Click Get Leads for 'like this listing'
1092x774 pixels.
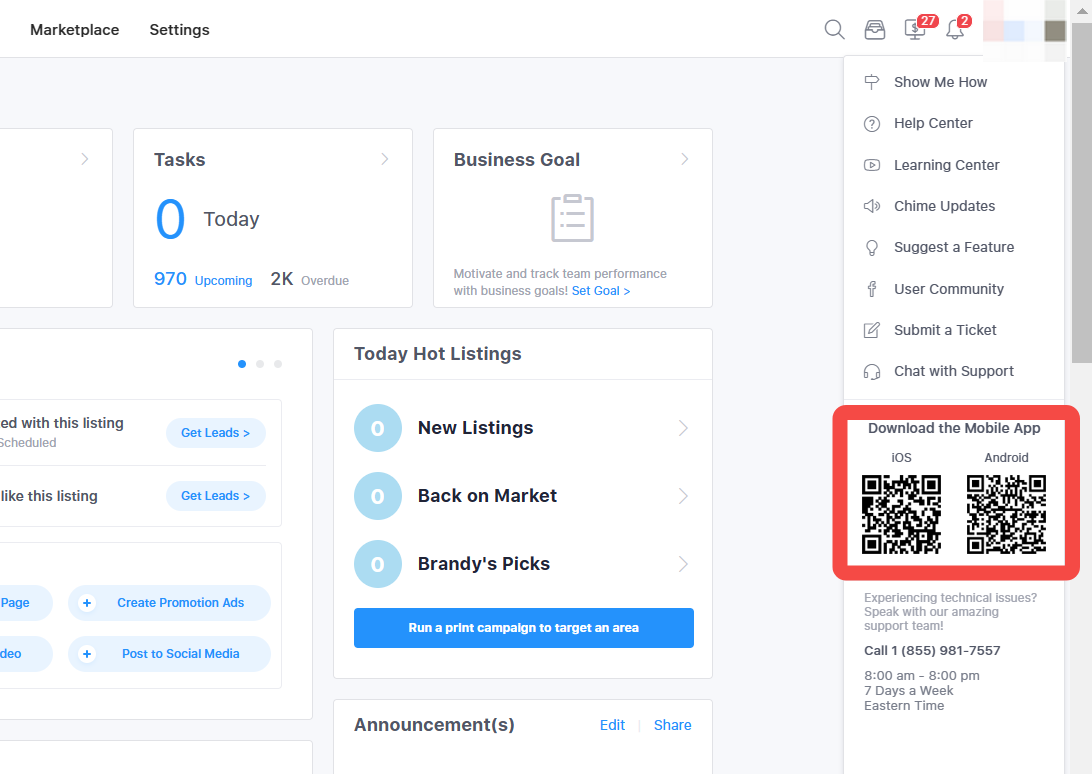(216, 496)
